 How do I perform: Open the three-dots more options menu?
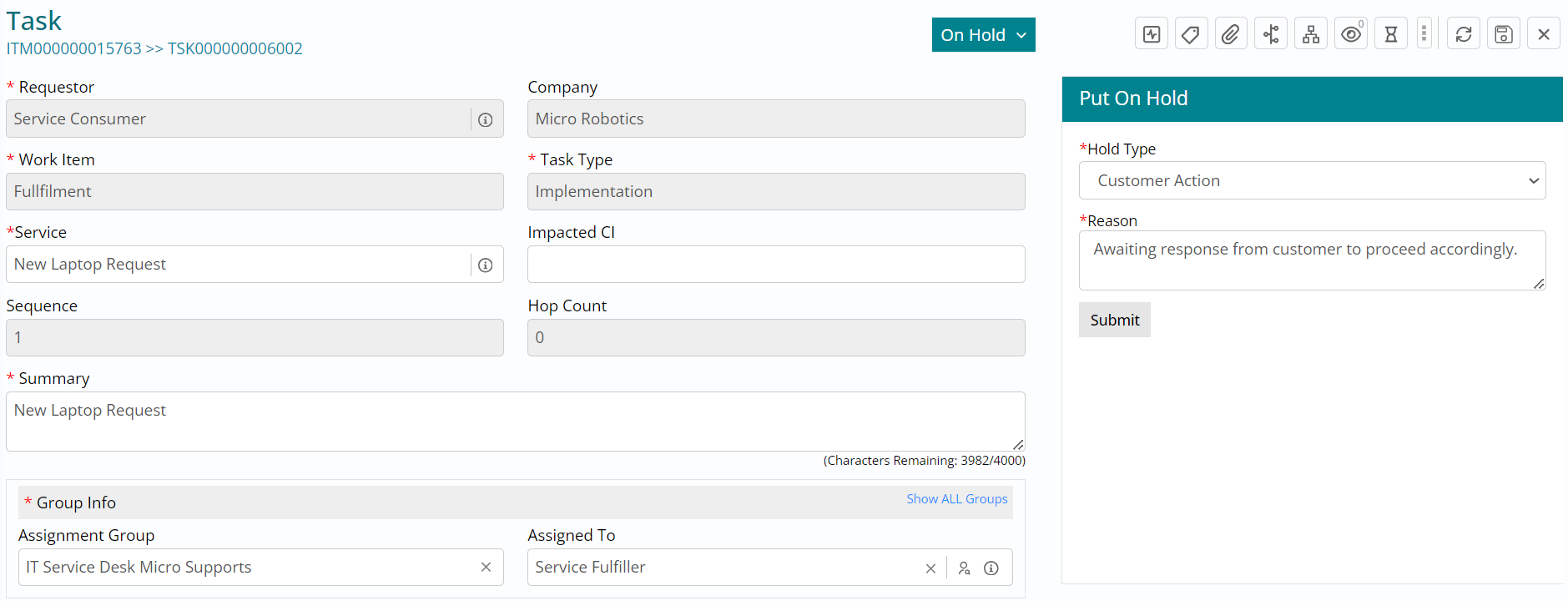click(x=1424, y=34)
